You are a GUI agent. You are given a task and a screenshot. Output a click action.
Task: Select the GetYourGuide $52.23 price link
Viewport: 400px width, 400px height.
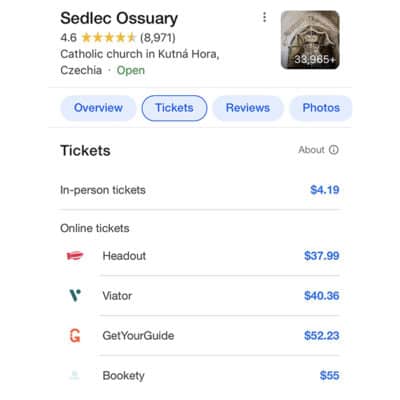pyautogui.click(x=322, y=336)
